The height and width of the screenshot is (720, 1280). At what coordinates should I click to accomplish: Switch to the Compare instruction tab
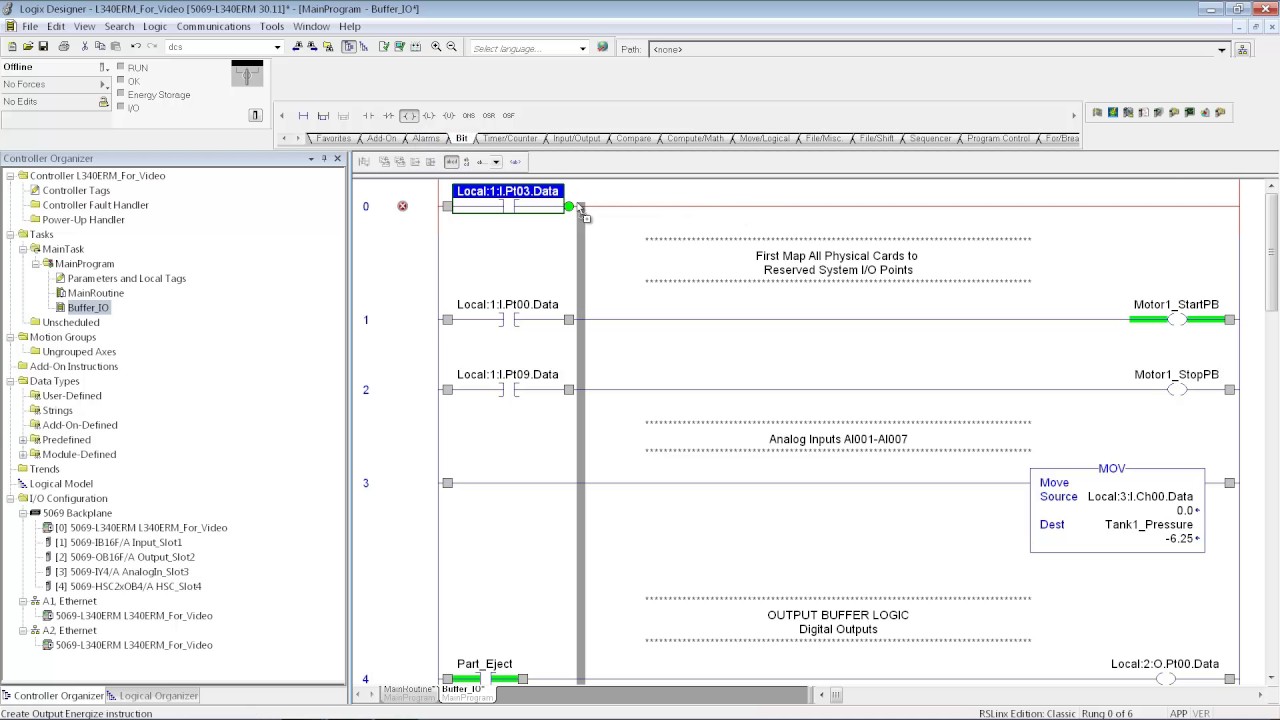pyautogui.click(x=633, y=138)
